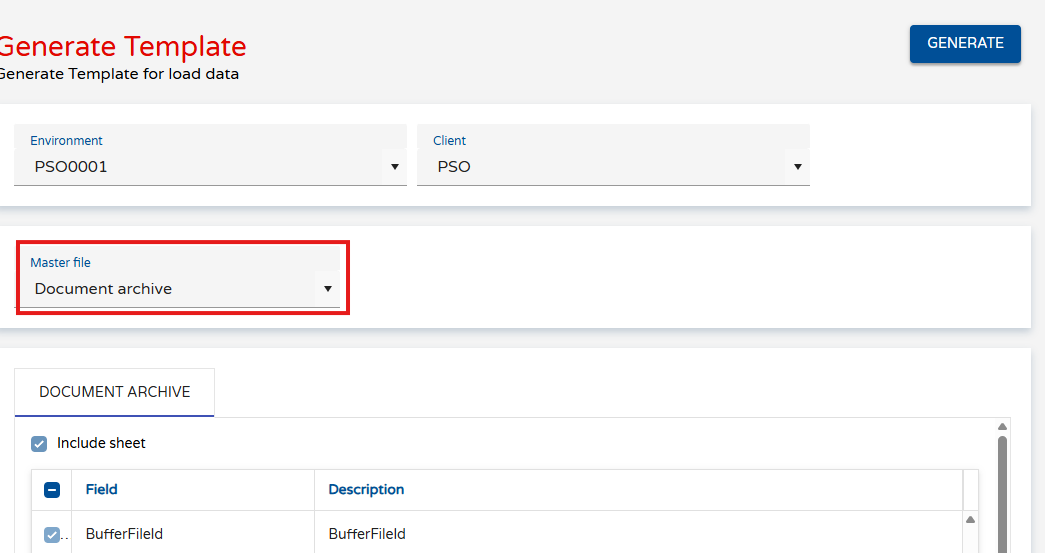Click the GENERATE button
Screen dimensions: 1045x553
coord(965,43)
